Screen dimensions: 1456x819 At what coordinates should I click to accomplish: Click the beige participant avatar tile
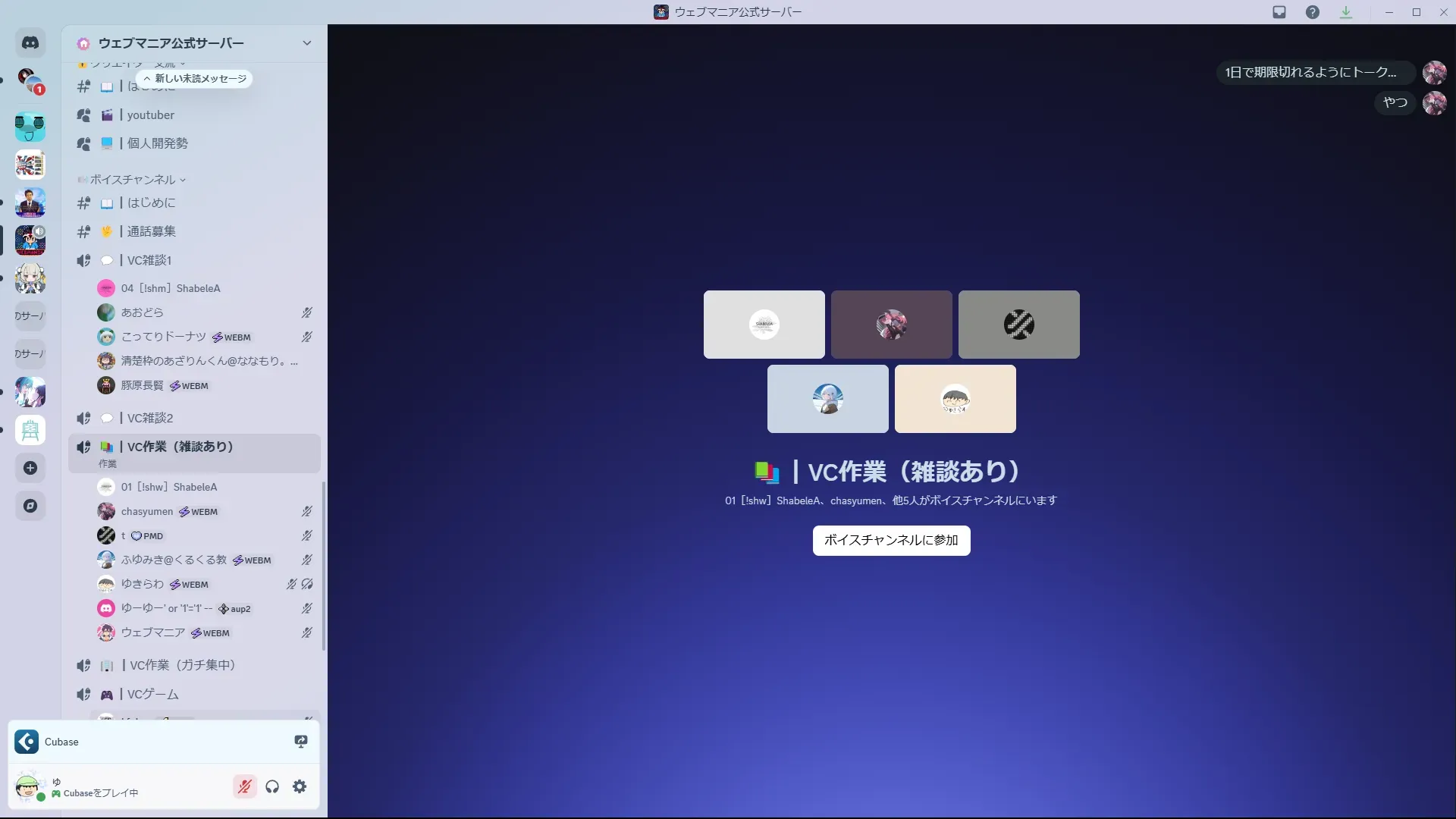tap(955, 399)
